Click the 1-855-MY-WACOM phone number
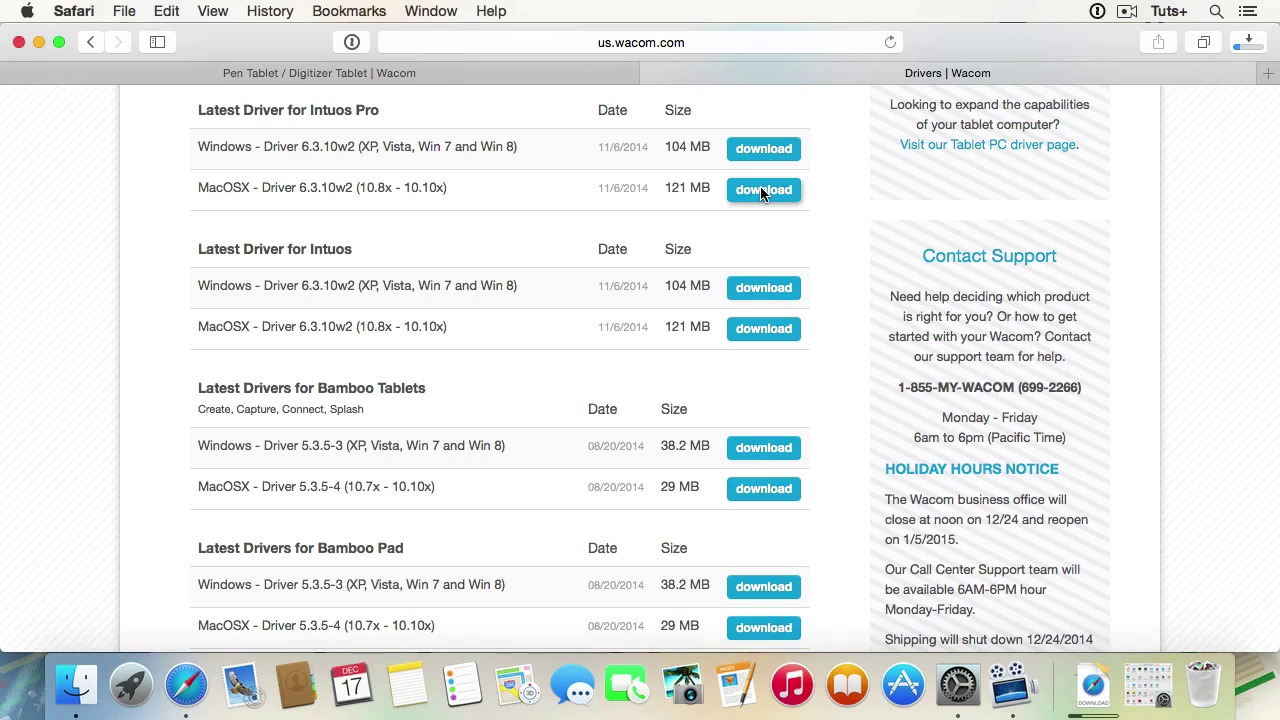This screenshot has width=1280, height=720. 989,387
